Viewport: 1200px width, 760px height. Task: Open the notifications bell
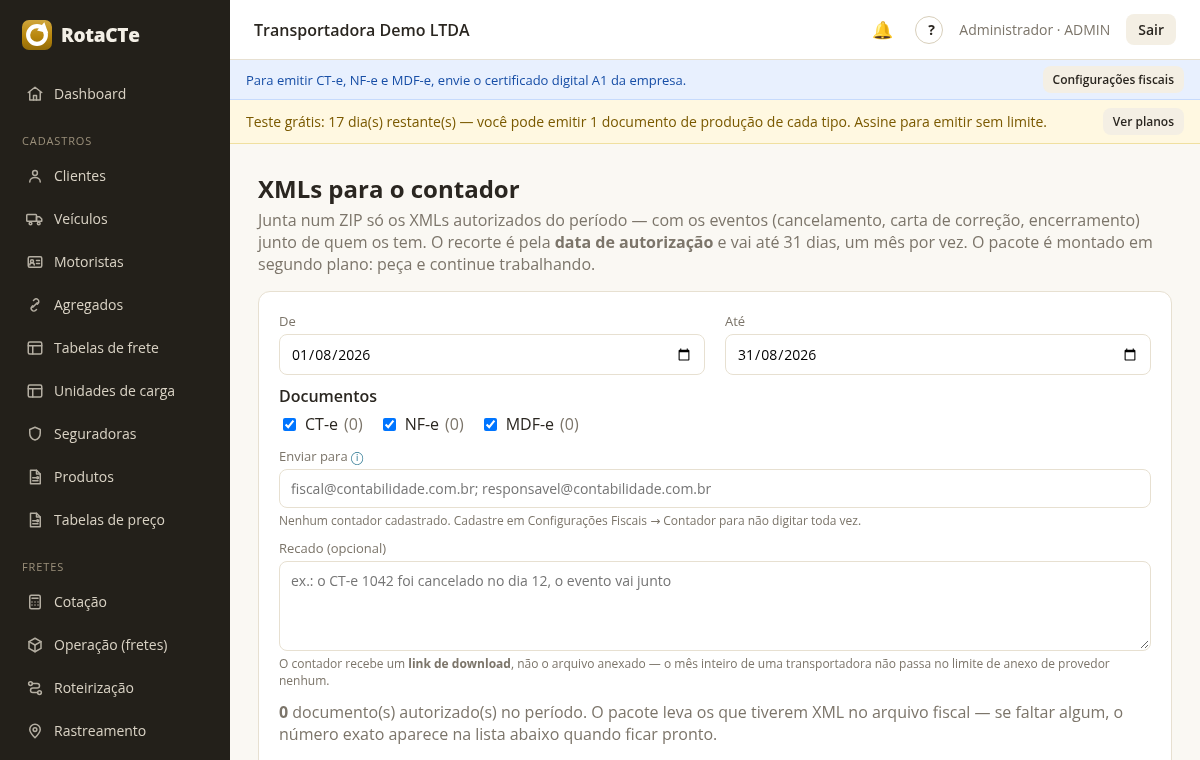[882, 30]
